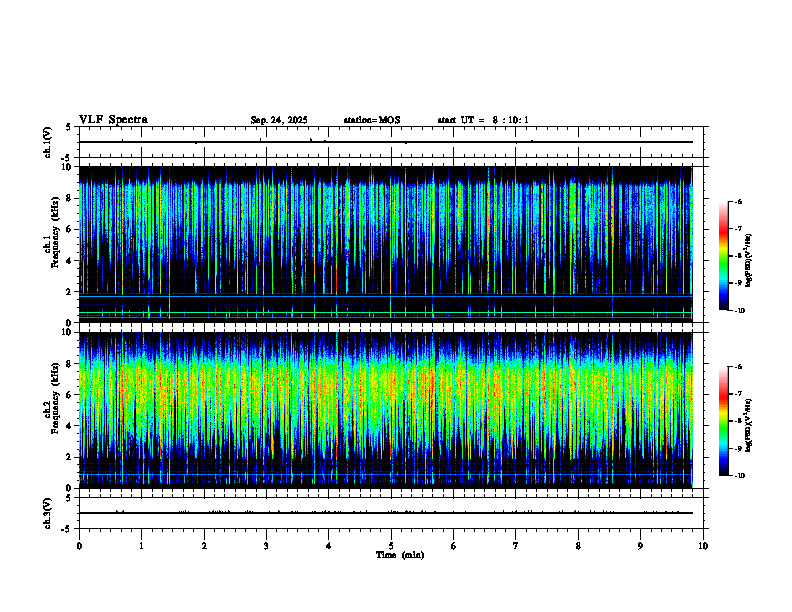Click the ch.2 colorbar '-7' tick label
792x612 pixels.
pyautogui.click(x=738, y=394)
